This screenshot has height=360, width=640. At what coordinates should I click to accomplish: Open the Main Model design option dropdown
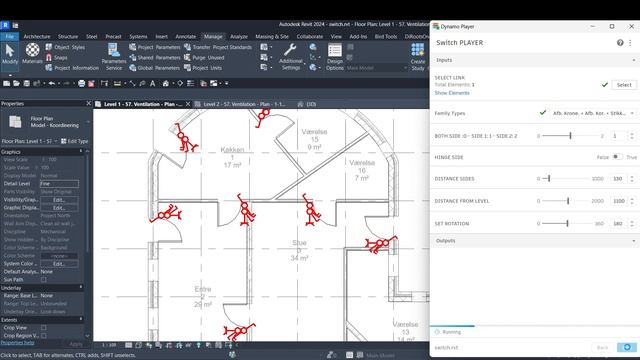[x=376, y=68]
